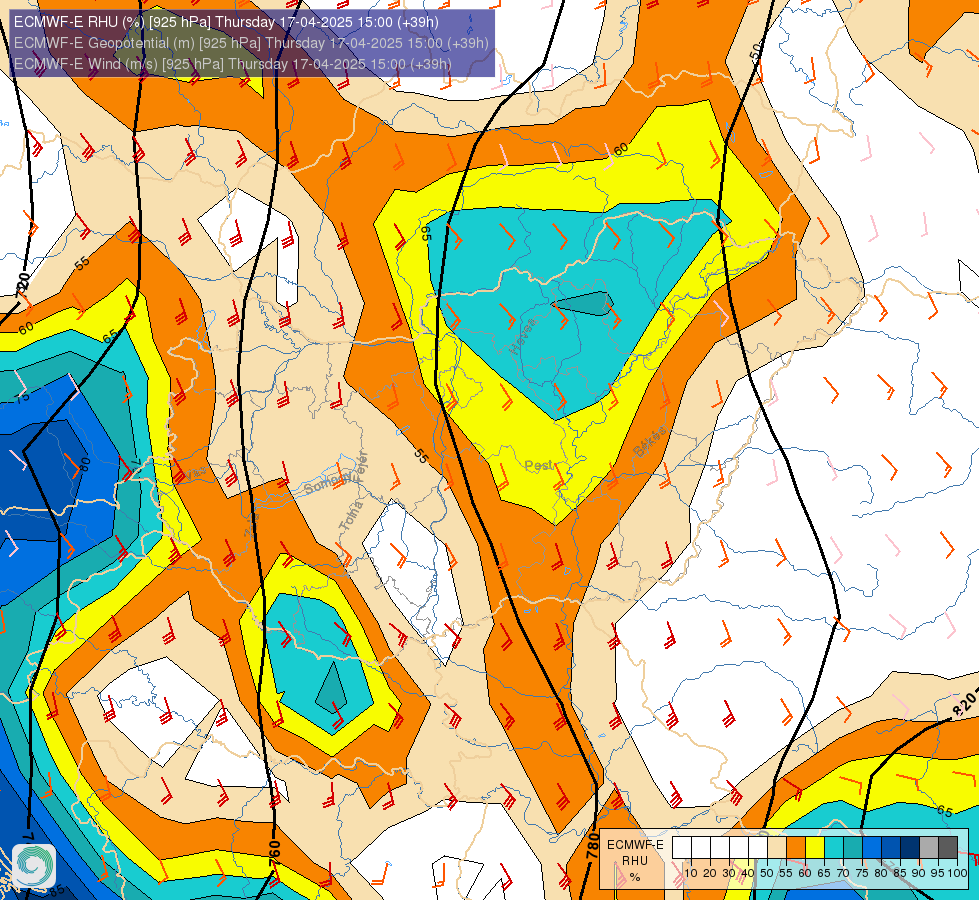Screen dimensions: 979x900
Task: Pick the teal 70-75 legend swatch
Action: 853,847
